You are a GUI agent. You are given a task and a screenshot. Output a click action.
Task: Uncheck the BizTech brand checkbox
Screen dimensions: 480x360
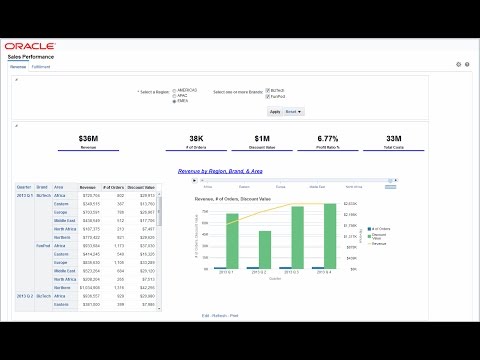pyautogui.click(x=268, y=90)
